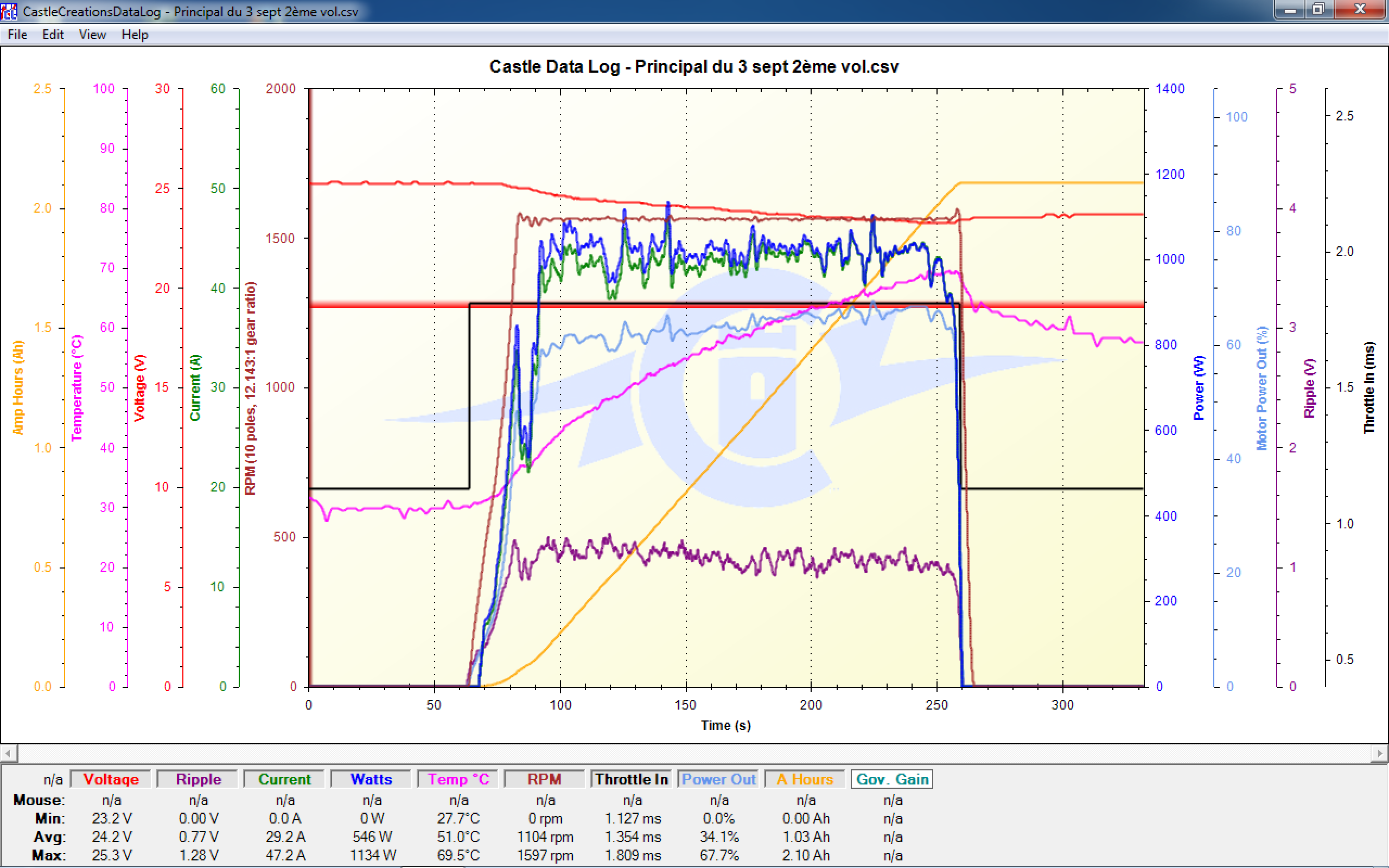Toggle the Temp °C series button

click(458, 779)
